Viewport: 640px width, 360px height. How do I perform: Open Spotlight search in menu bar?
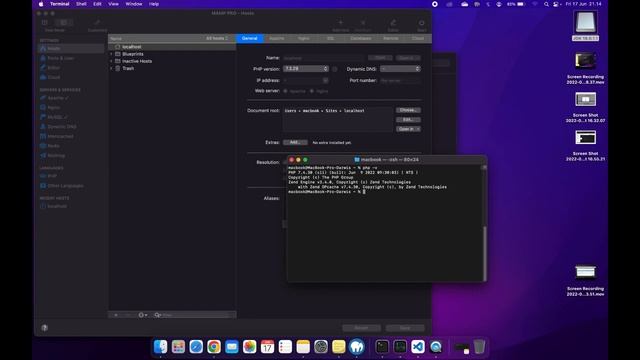546,4
